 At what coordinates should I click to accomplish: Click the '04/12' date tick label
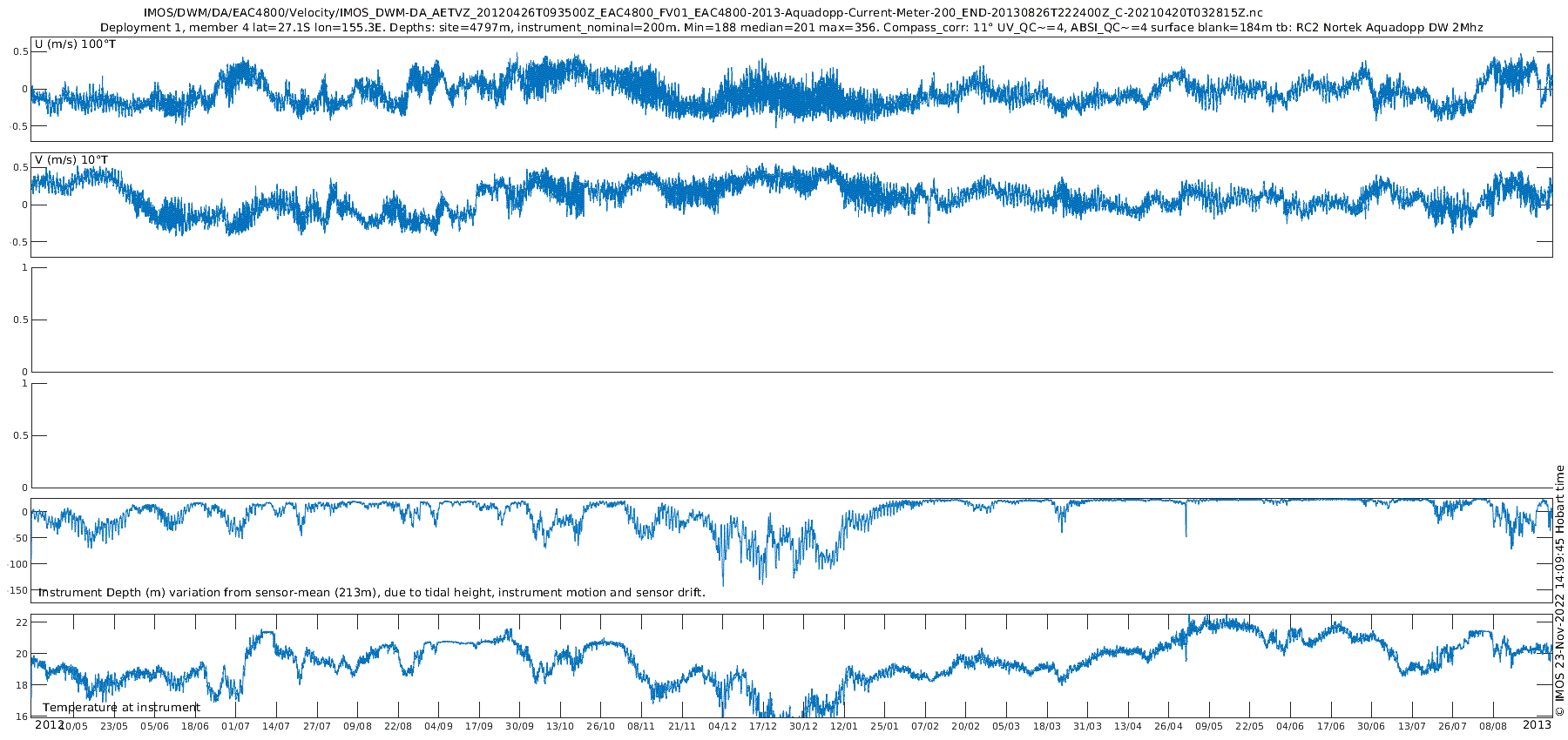click(x=722, y=726)
